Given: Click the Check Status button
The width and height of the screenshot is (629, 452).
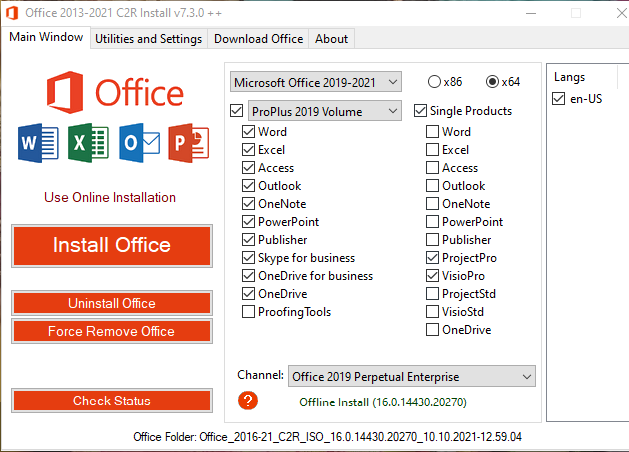Looking at the screenshot, I should pyautogui.click(x=112, y=401).
